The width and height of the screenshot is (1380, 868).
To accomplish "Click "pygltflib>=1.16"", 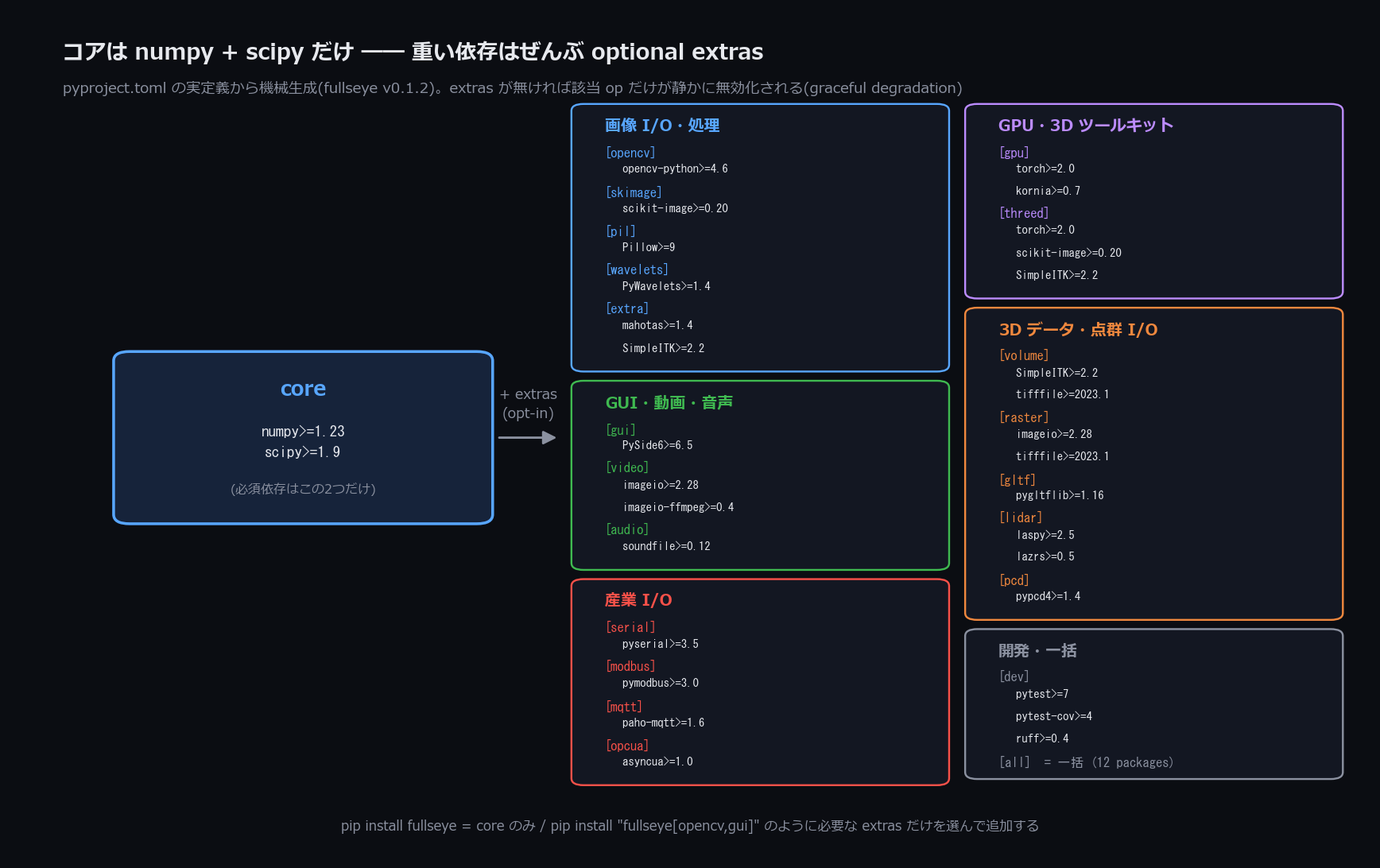I will pos(1060,495).
